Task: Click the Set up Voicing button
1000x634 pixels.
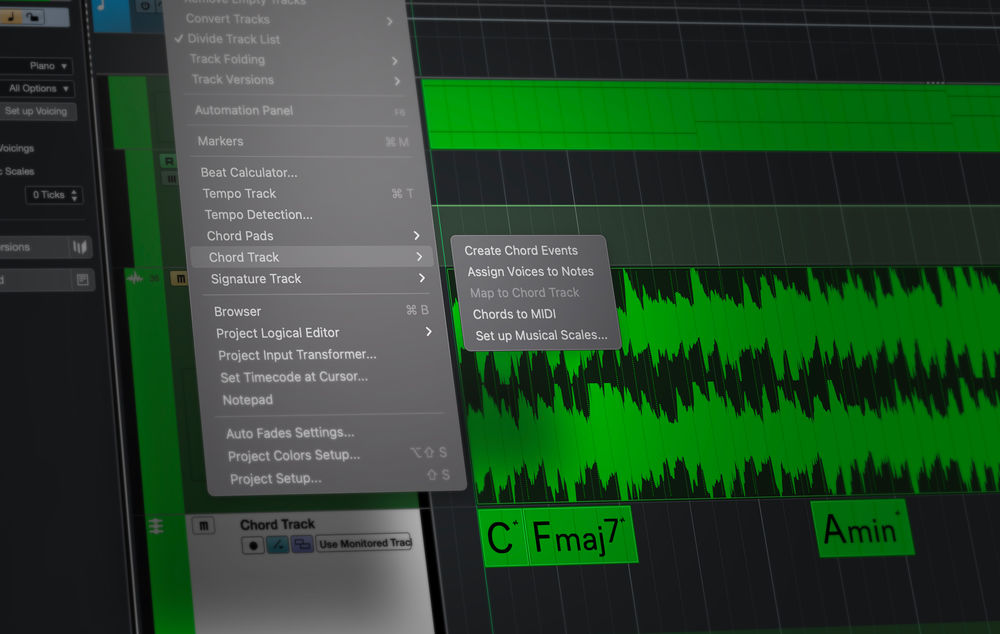Action: (37, 111)
